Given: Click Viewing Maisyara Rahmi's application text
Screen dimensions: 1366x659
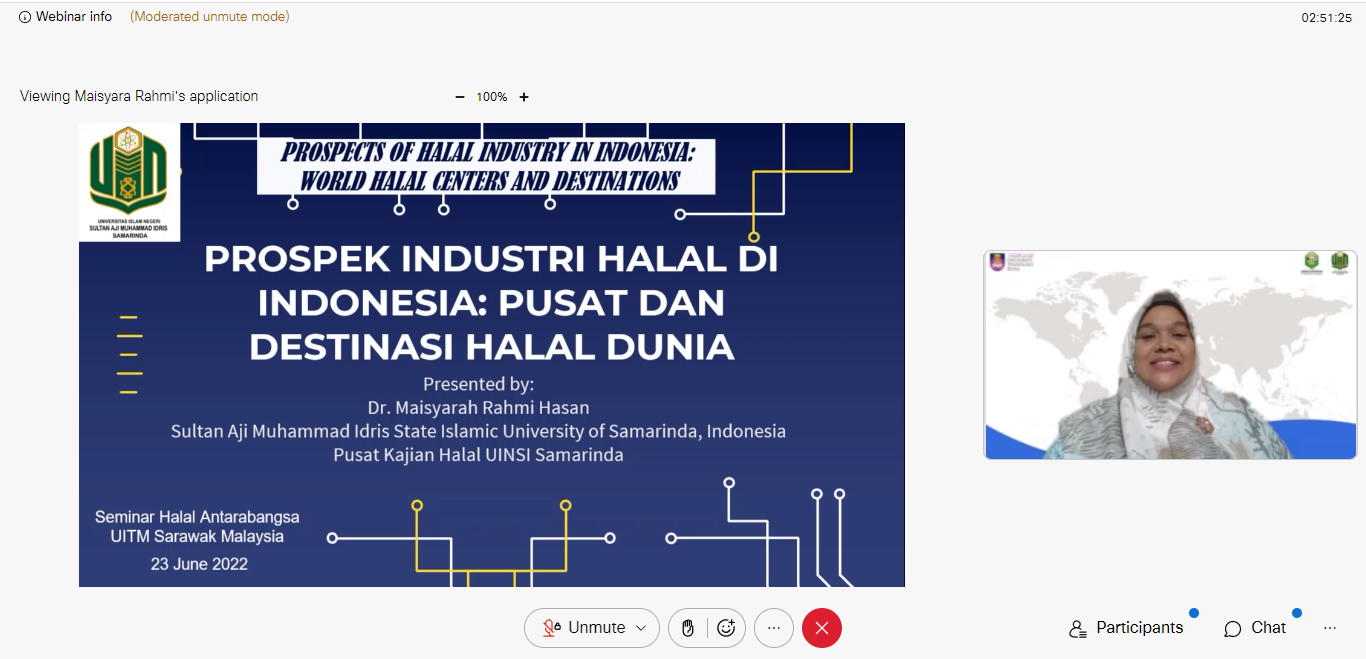Looking at the screenshot, I should tap(139, 96).
